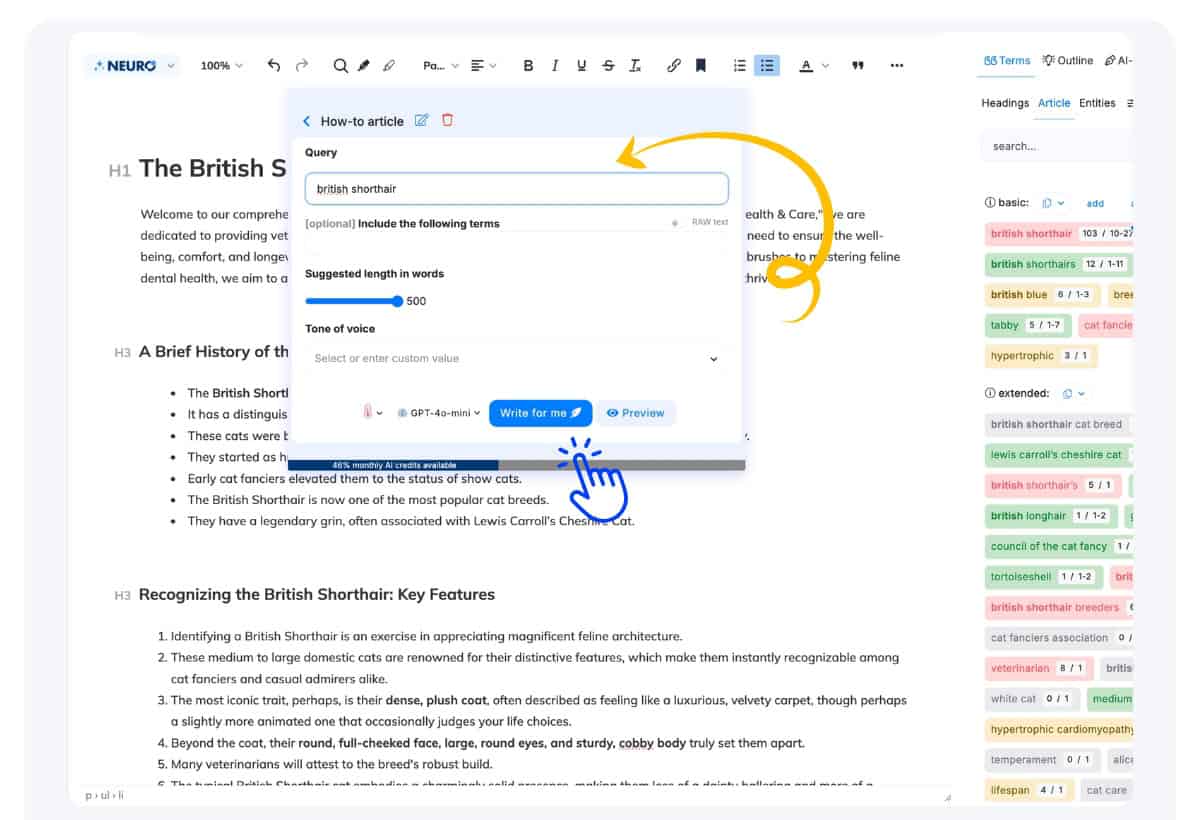Undo the last edit

click(274, 65)
